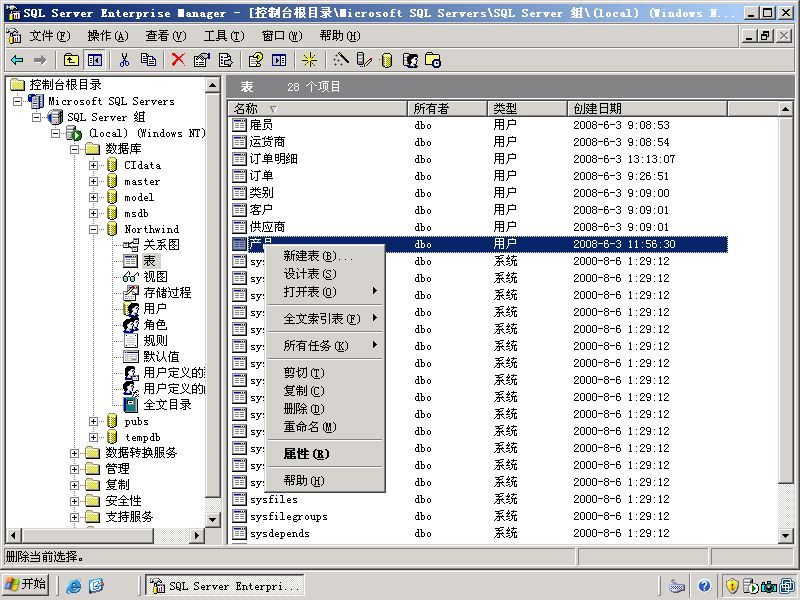Click the new login user toolbar icon
The width and height of the screenshot is (800, 600).
pyautogui.click(x=410, y=60)
